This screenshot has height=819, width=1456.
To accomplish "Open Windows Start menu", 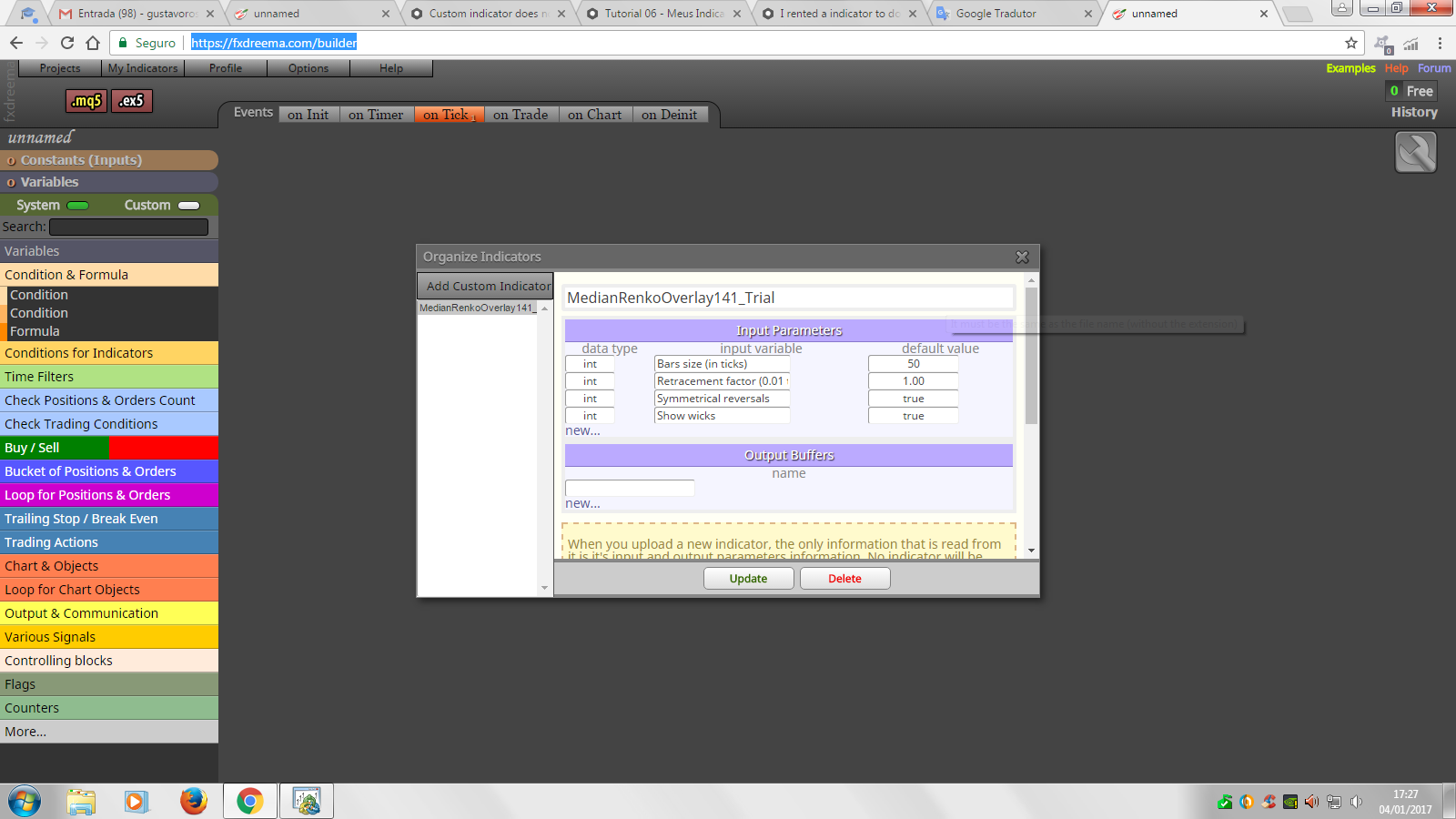I will point(25,802).
